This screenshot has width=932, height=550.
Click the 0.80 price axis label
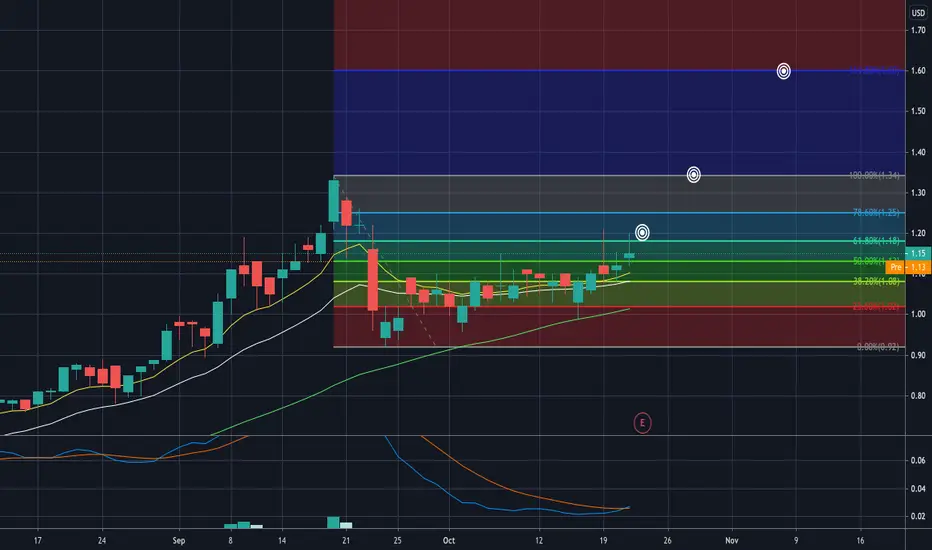pos(918,395)
